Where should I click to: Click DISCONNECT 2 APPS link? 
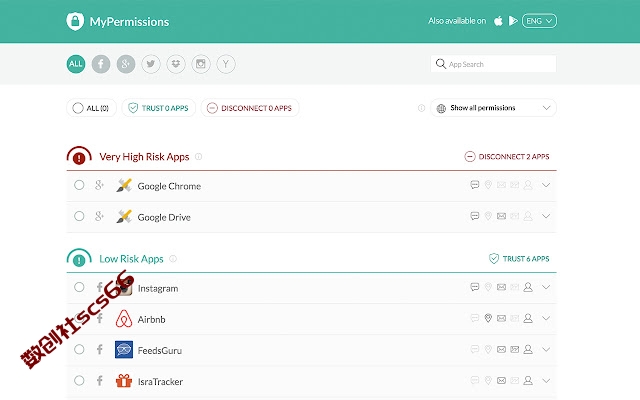[507, 157]
